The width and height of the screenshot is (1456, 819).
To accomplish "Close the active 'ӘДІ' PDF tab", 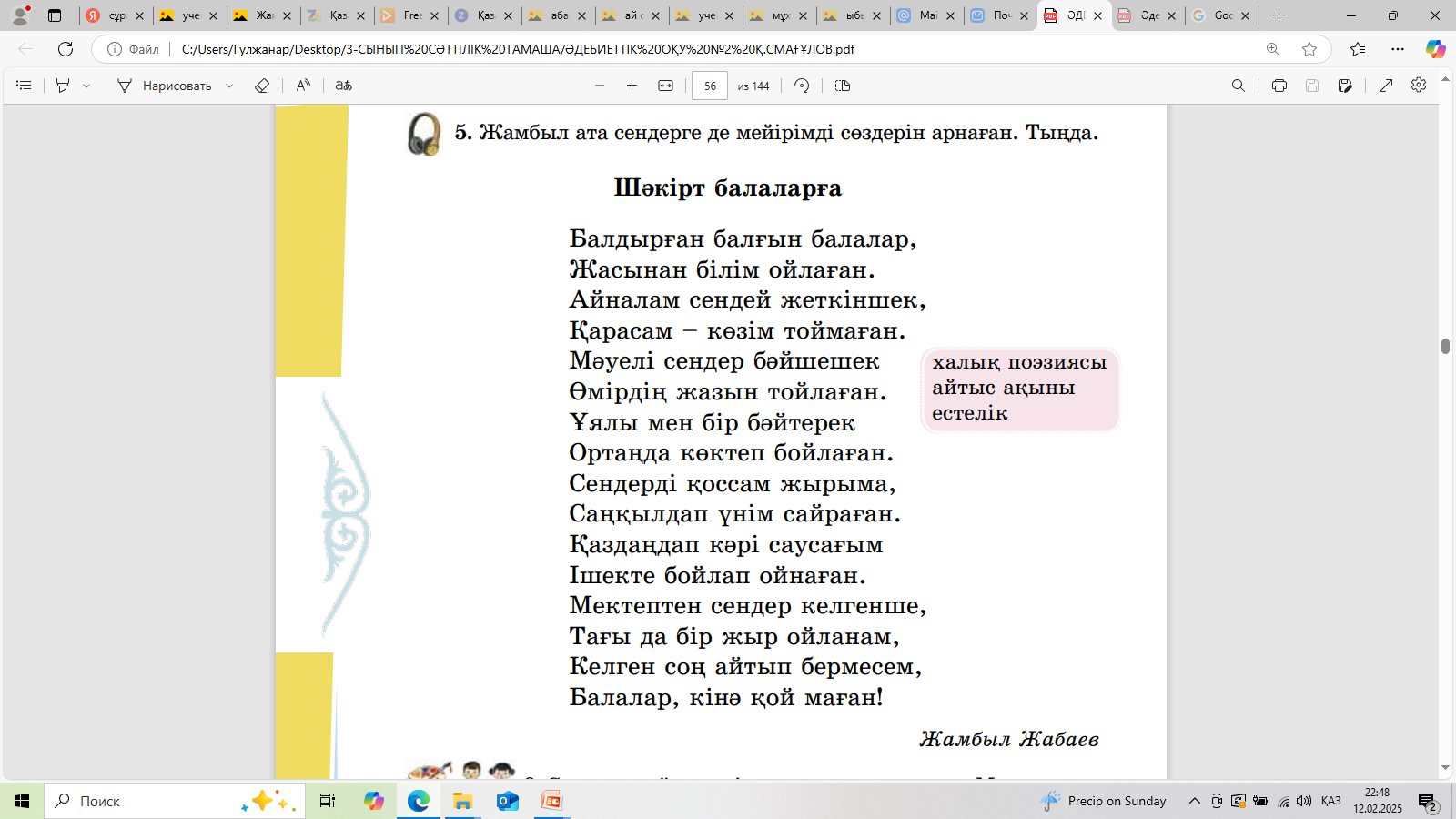I will [x=1097, y=15].
